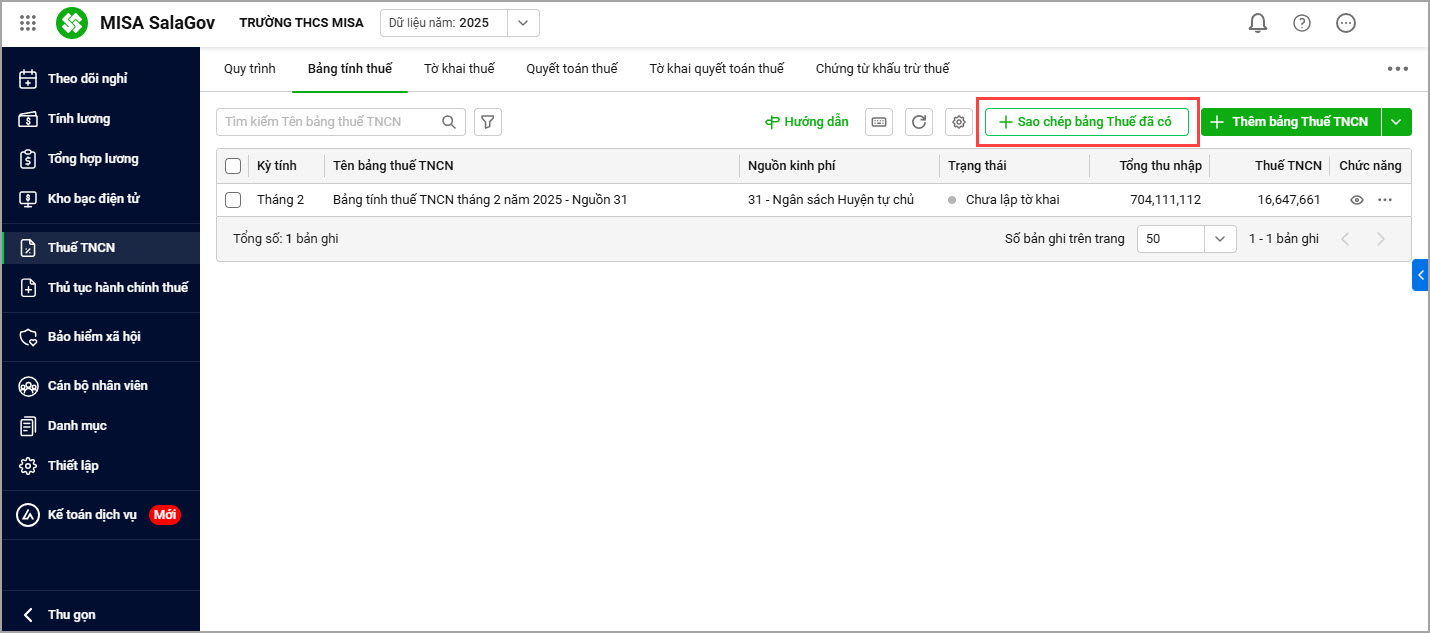Open table settings gear icon

pos(959,122)
